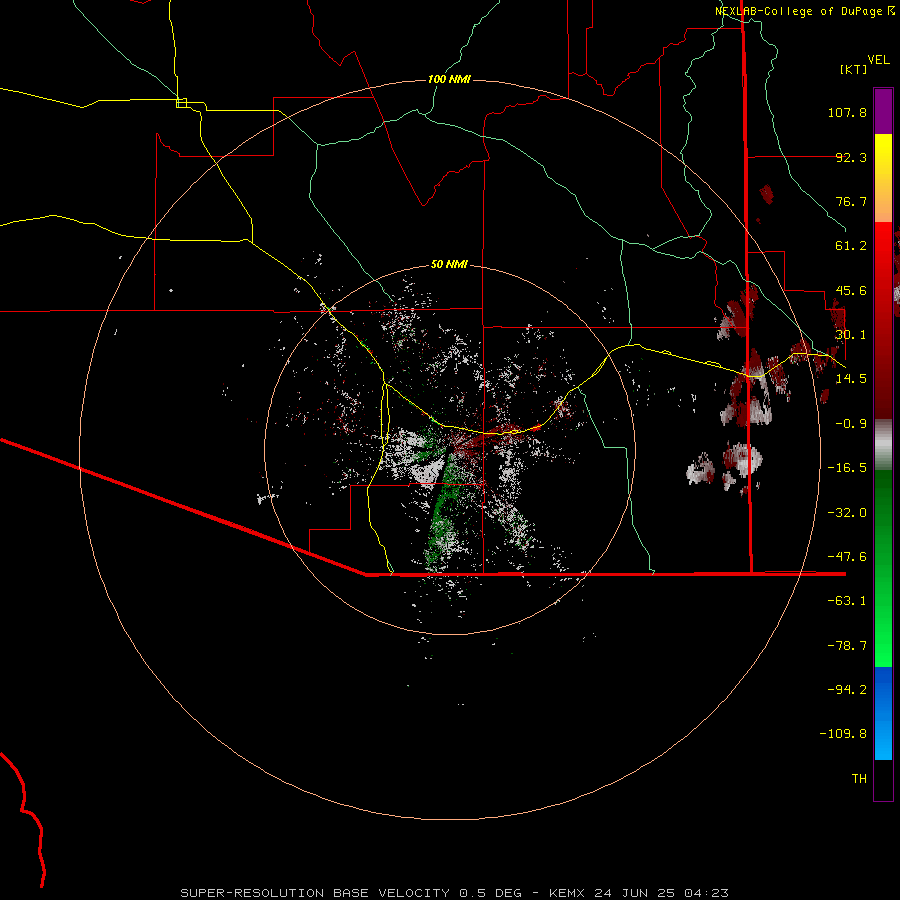Click the [KT] units label
This screenshot has height=900, width=900.
854,69
